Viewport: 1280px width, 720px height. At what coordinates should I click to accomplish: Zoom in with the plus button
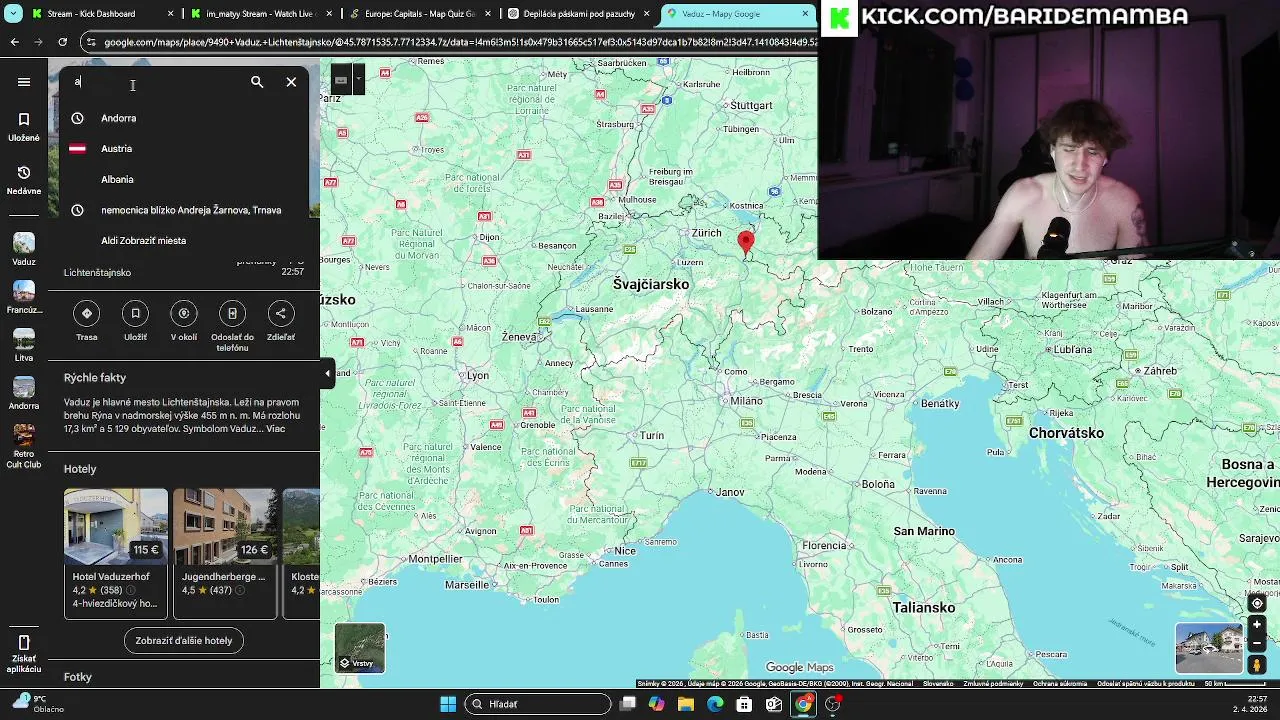pos(1257,625)
